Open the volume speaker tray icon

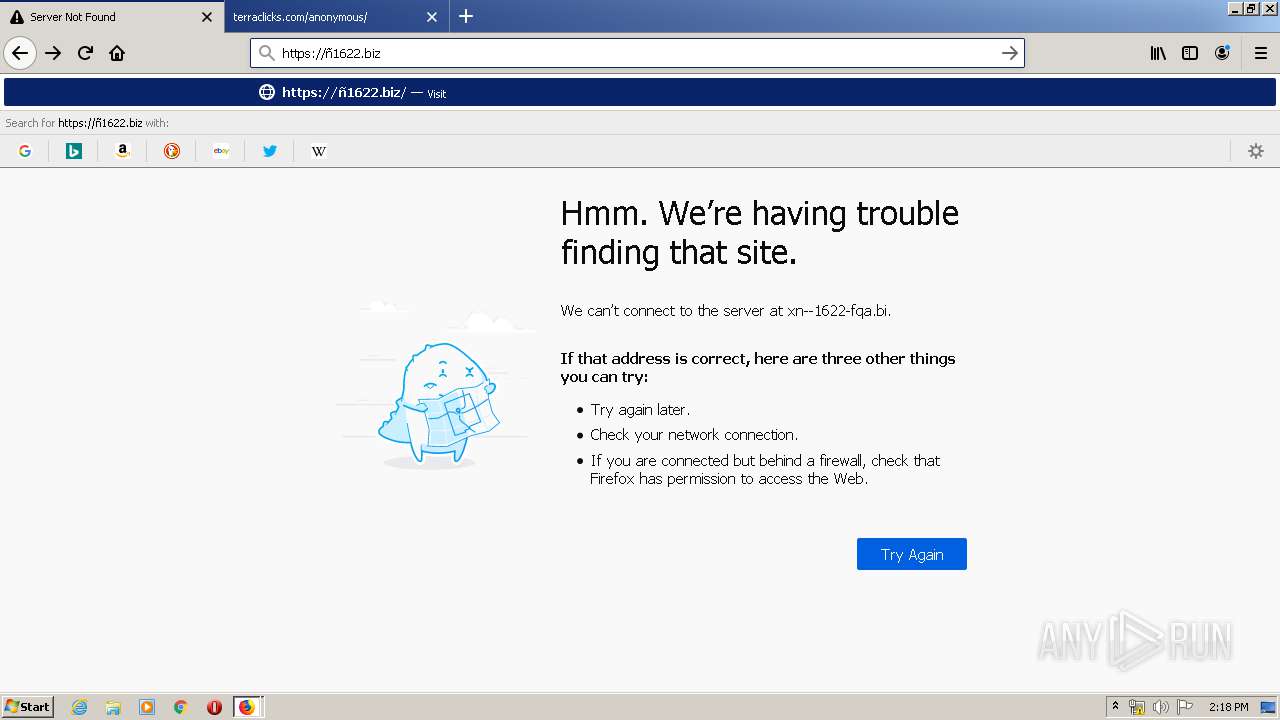pyautogui.click(x=1161, y=707)
